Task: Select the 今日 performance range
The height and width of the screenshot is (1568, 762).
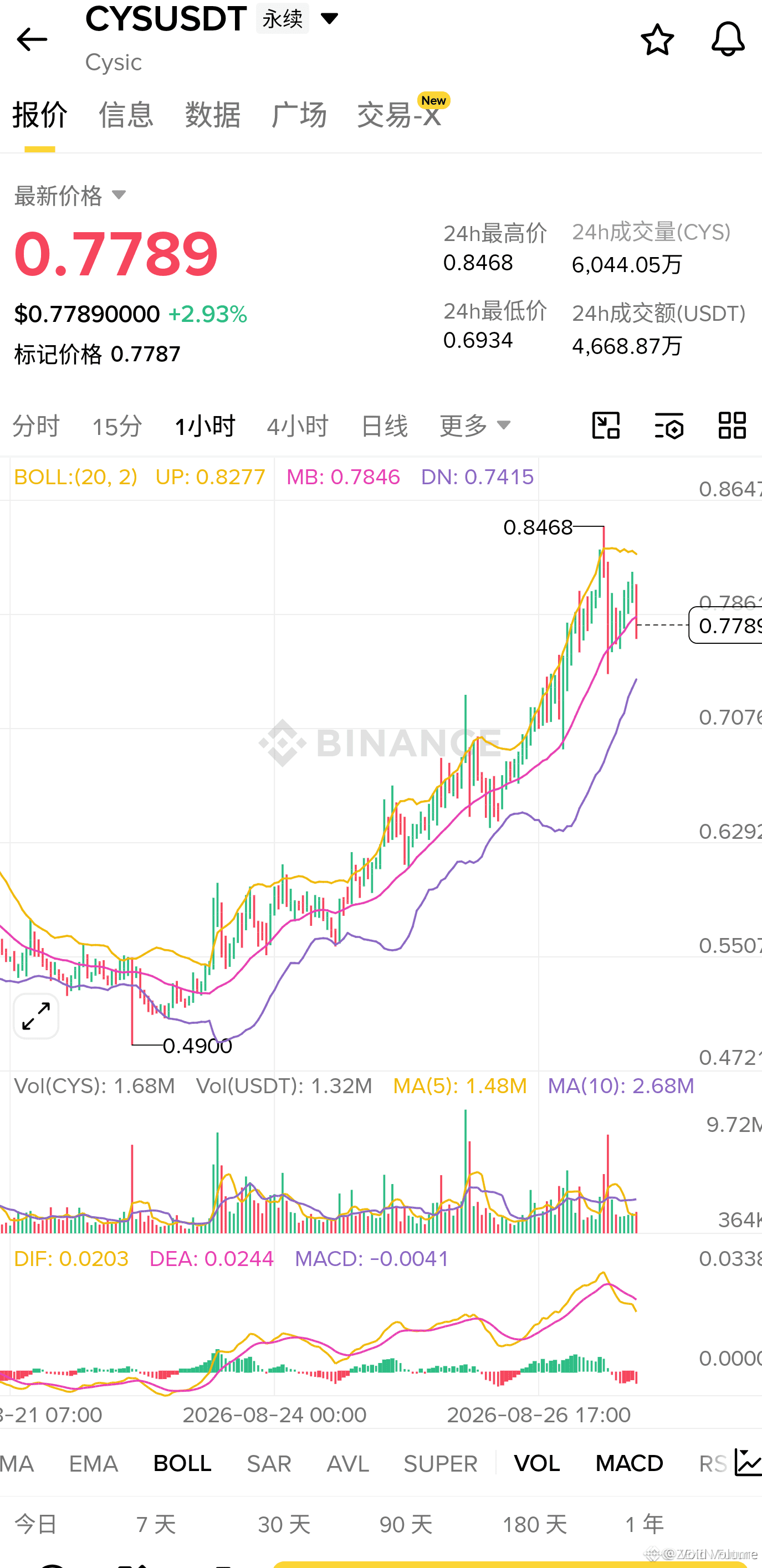Action: [x=36, y=1525]
